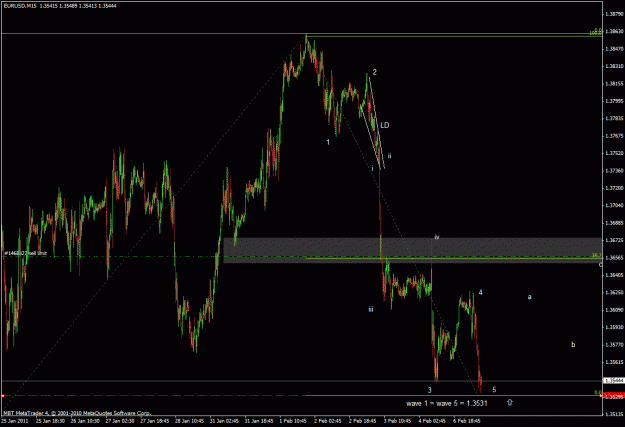This screenshot has height=427, width=625.
Task: Click projected correction label 'b'
Action: [573, 344]
